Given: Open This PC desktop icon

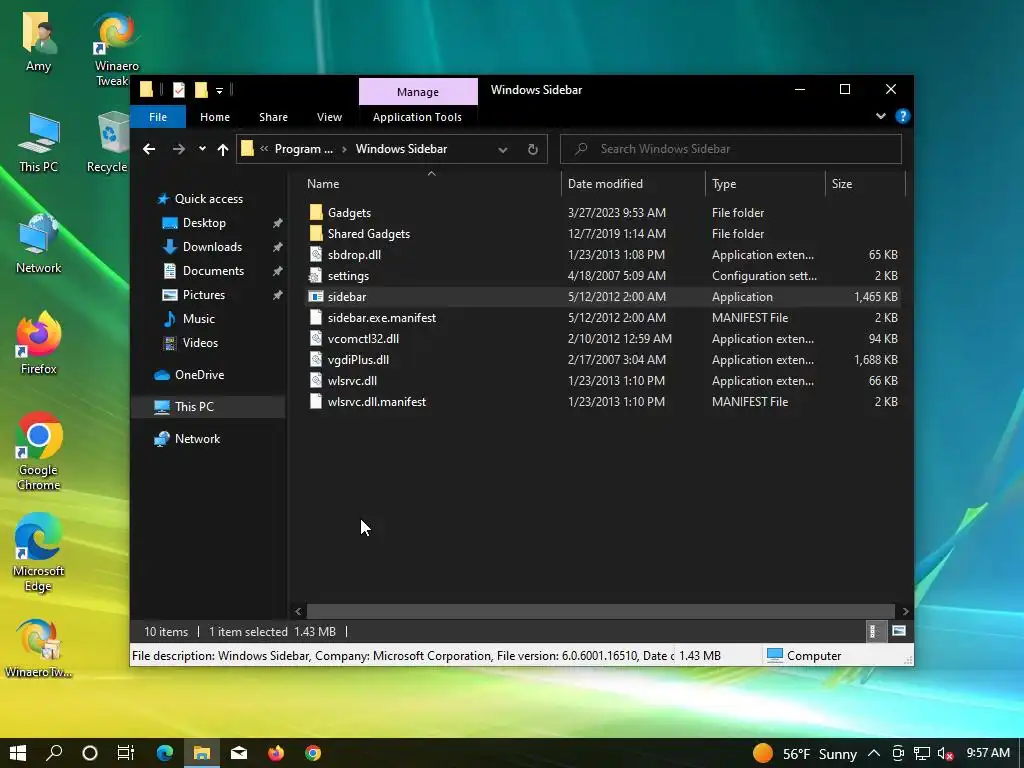Looking at the screenshot, I should click(39, 142).
